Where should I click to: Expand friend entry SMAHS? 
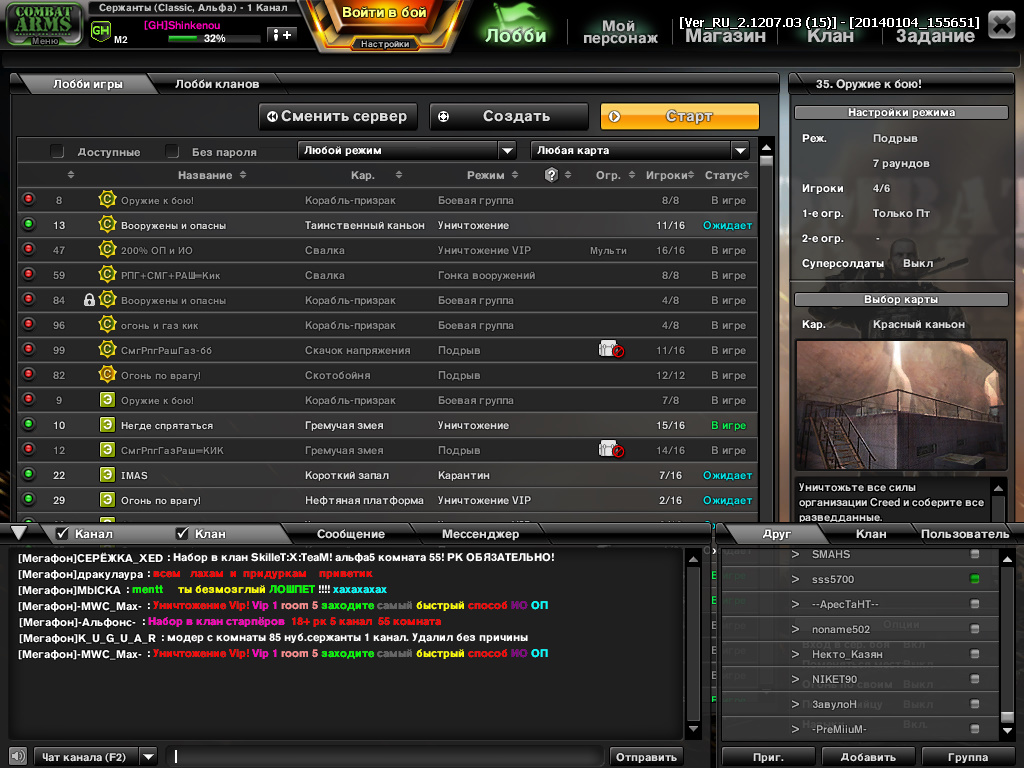pyautogui.click(x=795, y=554)
